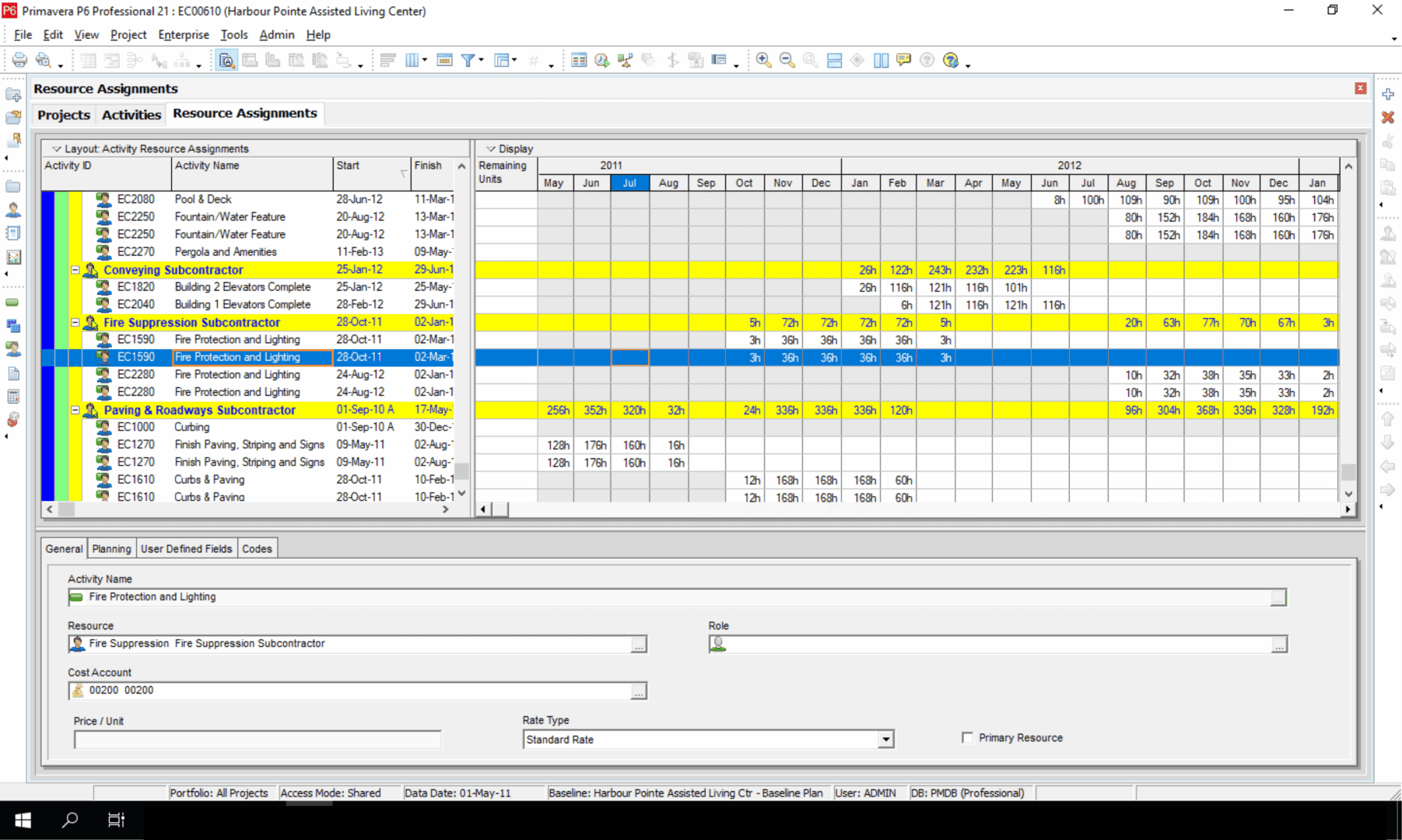Open the Projects icon in the left sidebar
Screen dimensions: 1402x840
[13, 187]
